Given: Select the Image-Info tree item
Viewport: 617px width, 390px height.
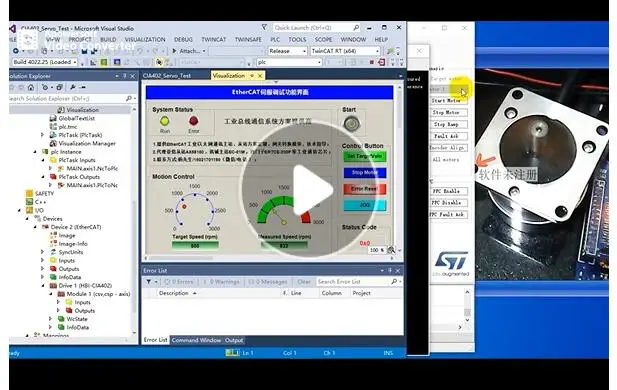Looking at the screenshot, I should pyautogui.click(x=72, y=244).
